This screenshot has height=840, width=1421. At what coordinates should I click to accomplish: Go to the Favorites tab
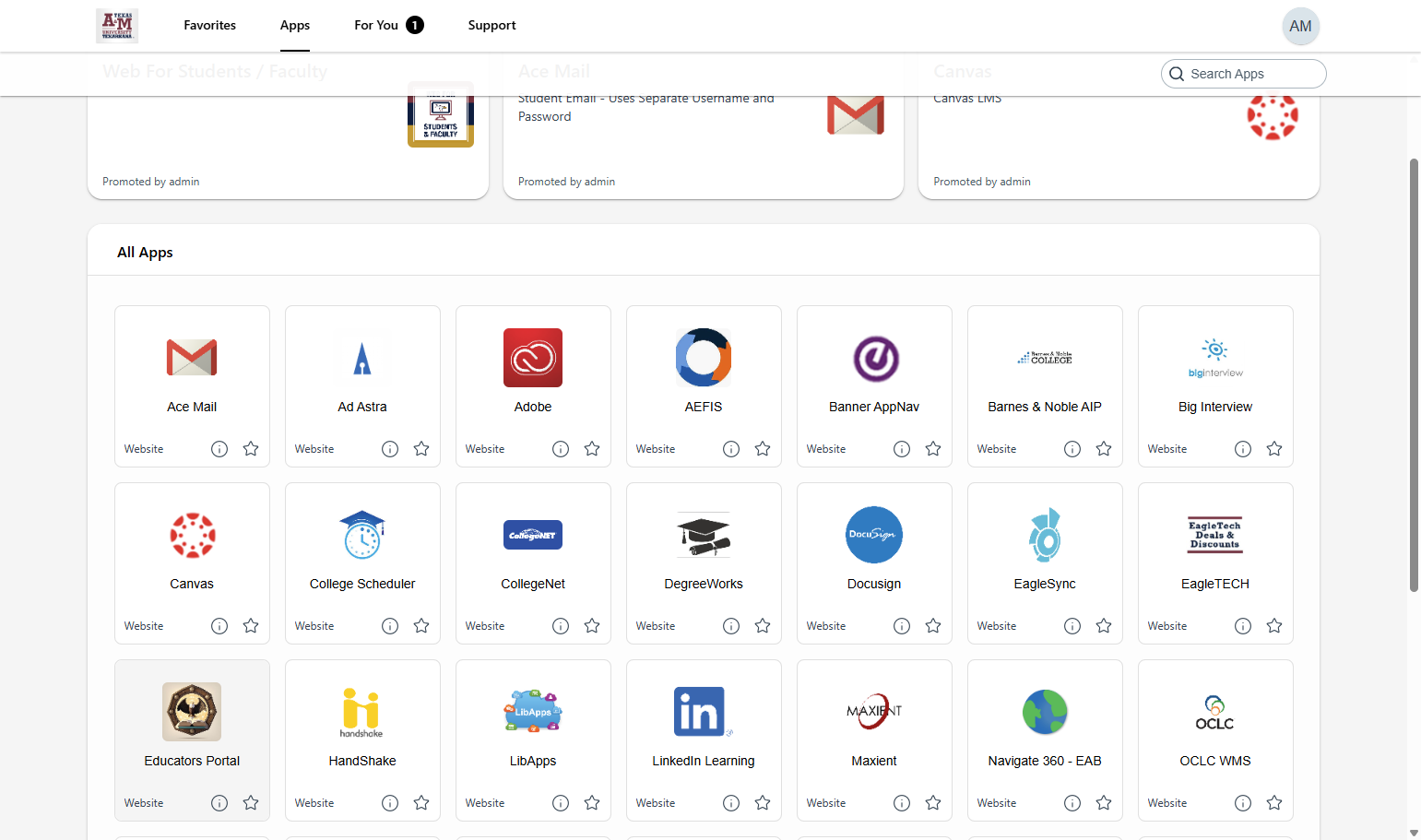click(209, 25)
